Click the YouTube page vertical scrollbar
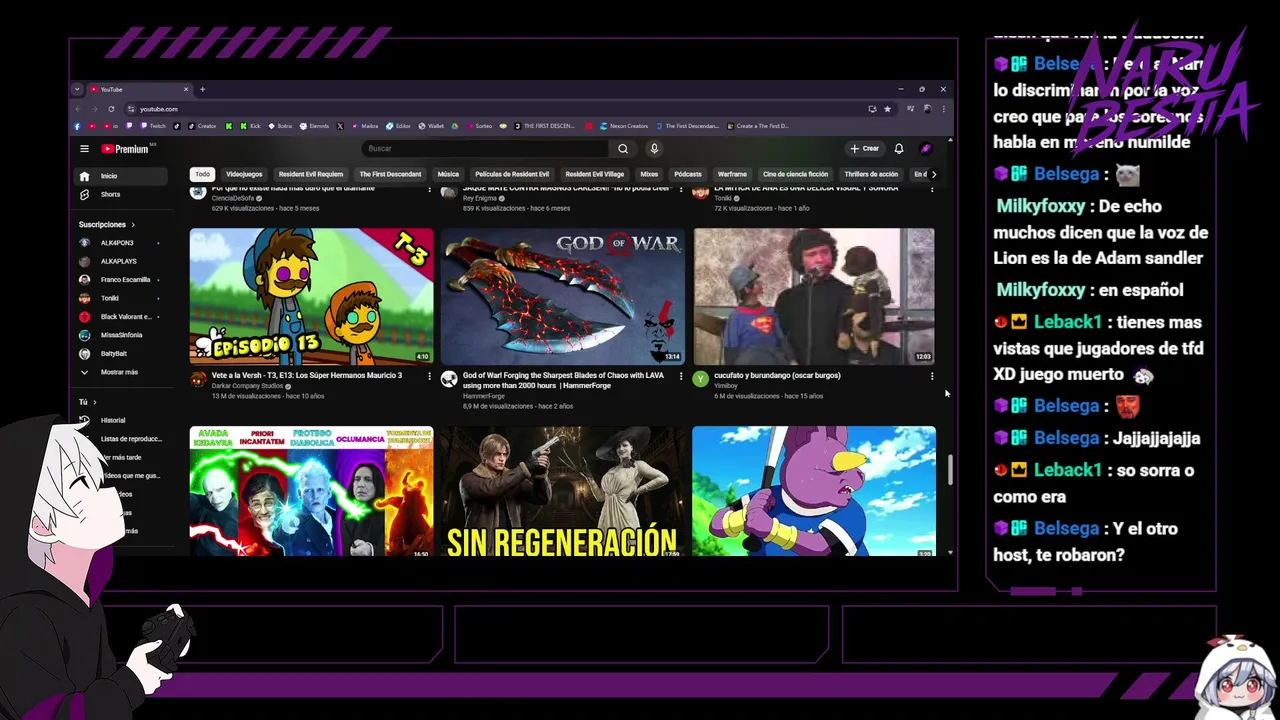1280x720 pixels. pyautogui.click(x=949, y=470)
